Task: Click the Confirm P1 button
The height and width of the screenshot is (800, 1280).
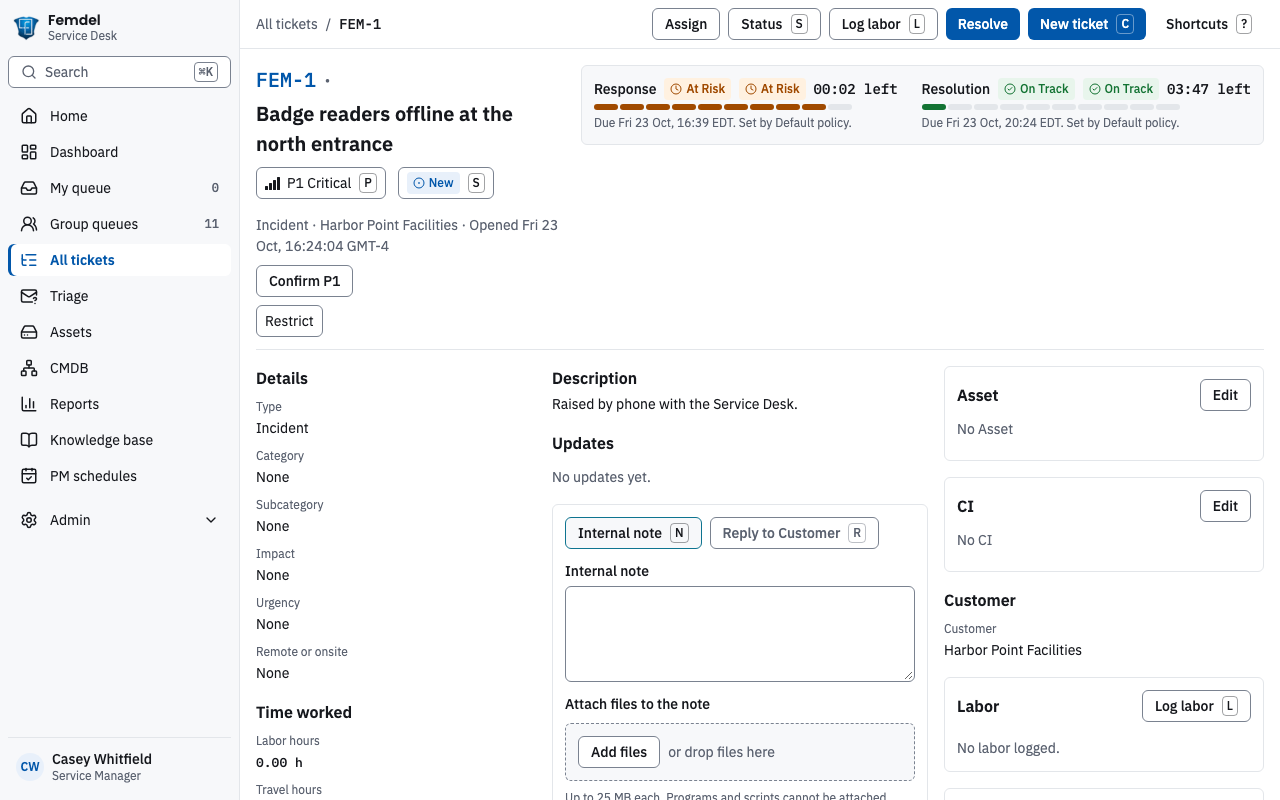Action: (x=304, y=281)
